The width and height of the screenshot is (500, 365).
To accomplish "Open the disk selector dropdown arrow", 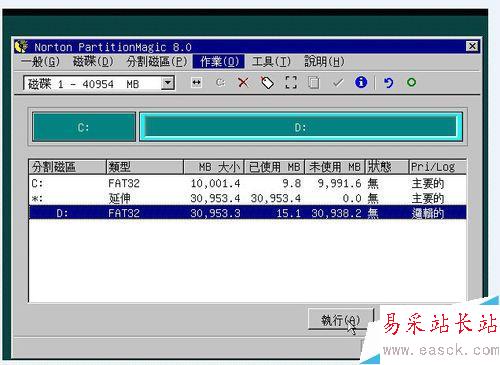I will pyautogui.click(x=168, y=83).
